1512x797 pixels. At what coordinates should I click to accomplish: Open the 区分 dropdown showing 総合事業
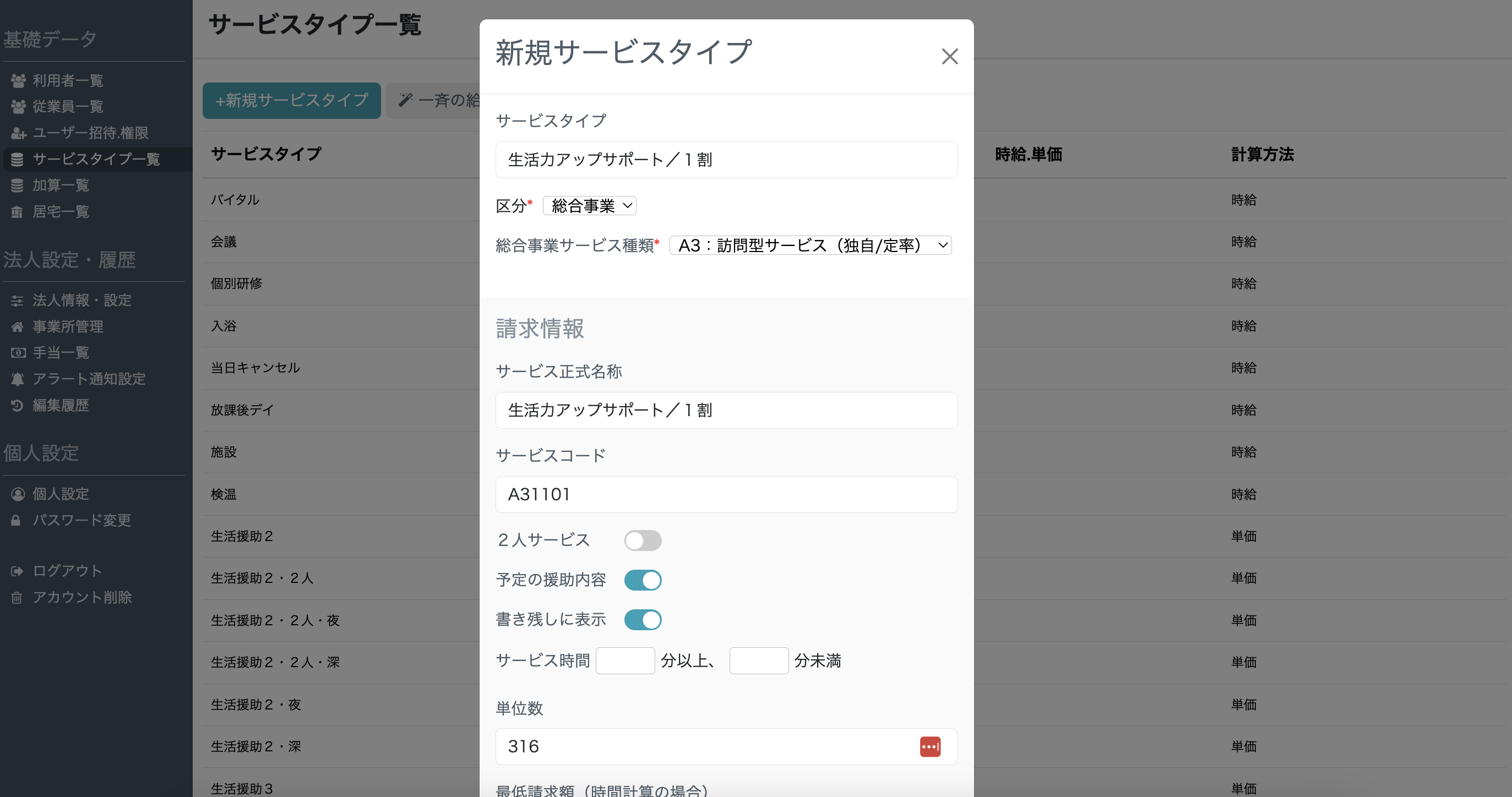coord(589,205)
